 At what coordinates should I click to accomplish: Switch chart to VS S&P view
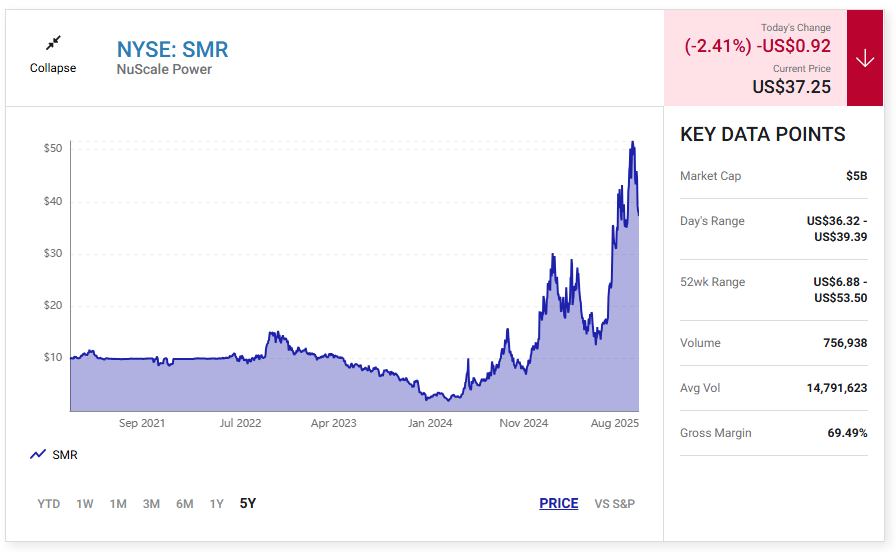point(615,503)
